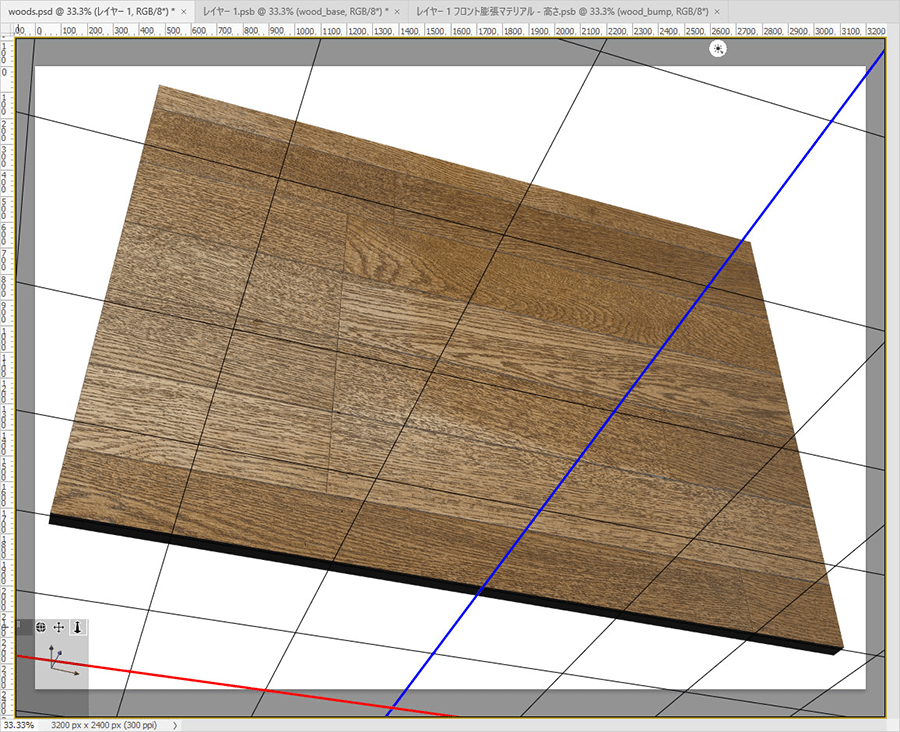The width and height of the screenshot is (900, 732).
Task: Select the 3D Dolly camera icon
Action: click(x=77, y=628)
